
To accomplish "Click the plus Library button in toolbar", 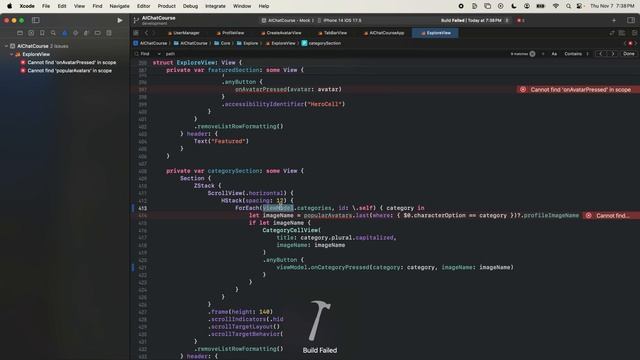I will coord(614,20).
